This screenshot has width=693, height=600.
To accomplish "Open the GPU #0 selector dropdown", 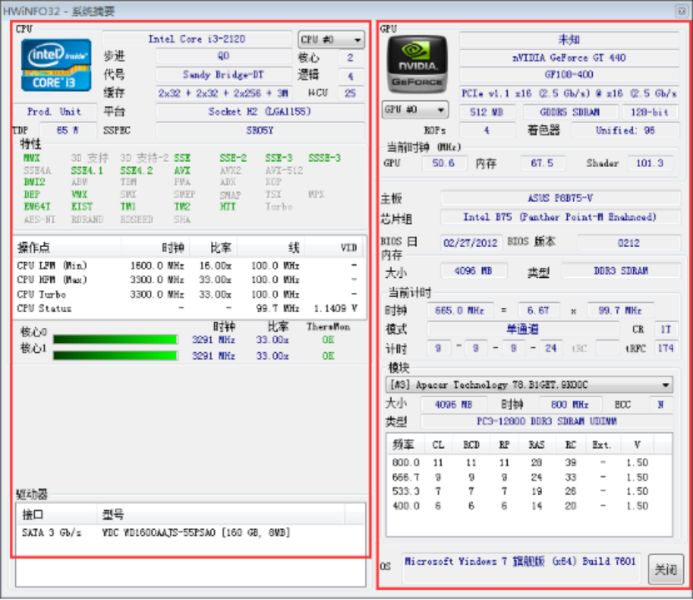I will click(x=415, y=109).
